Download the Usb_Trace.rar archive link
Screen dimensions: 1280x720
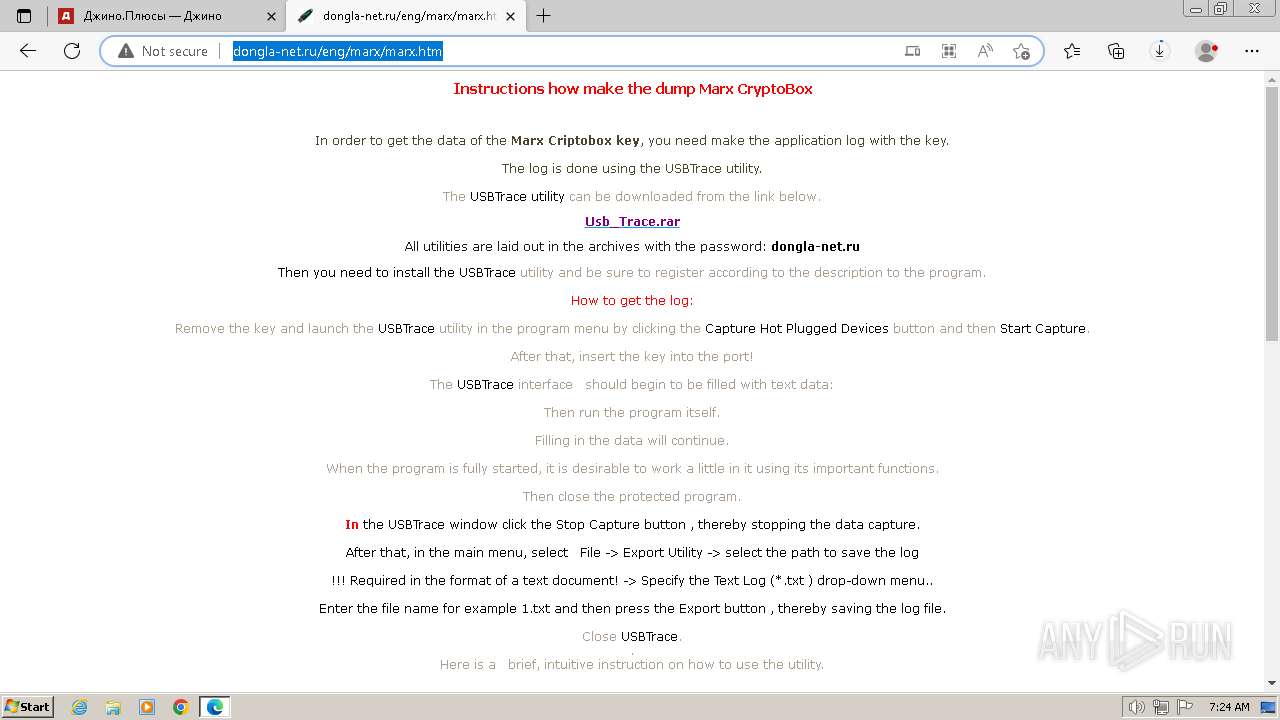(x=632, y=222)
